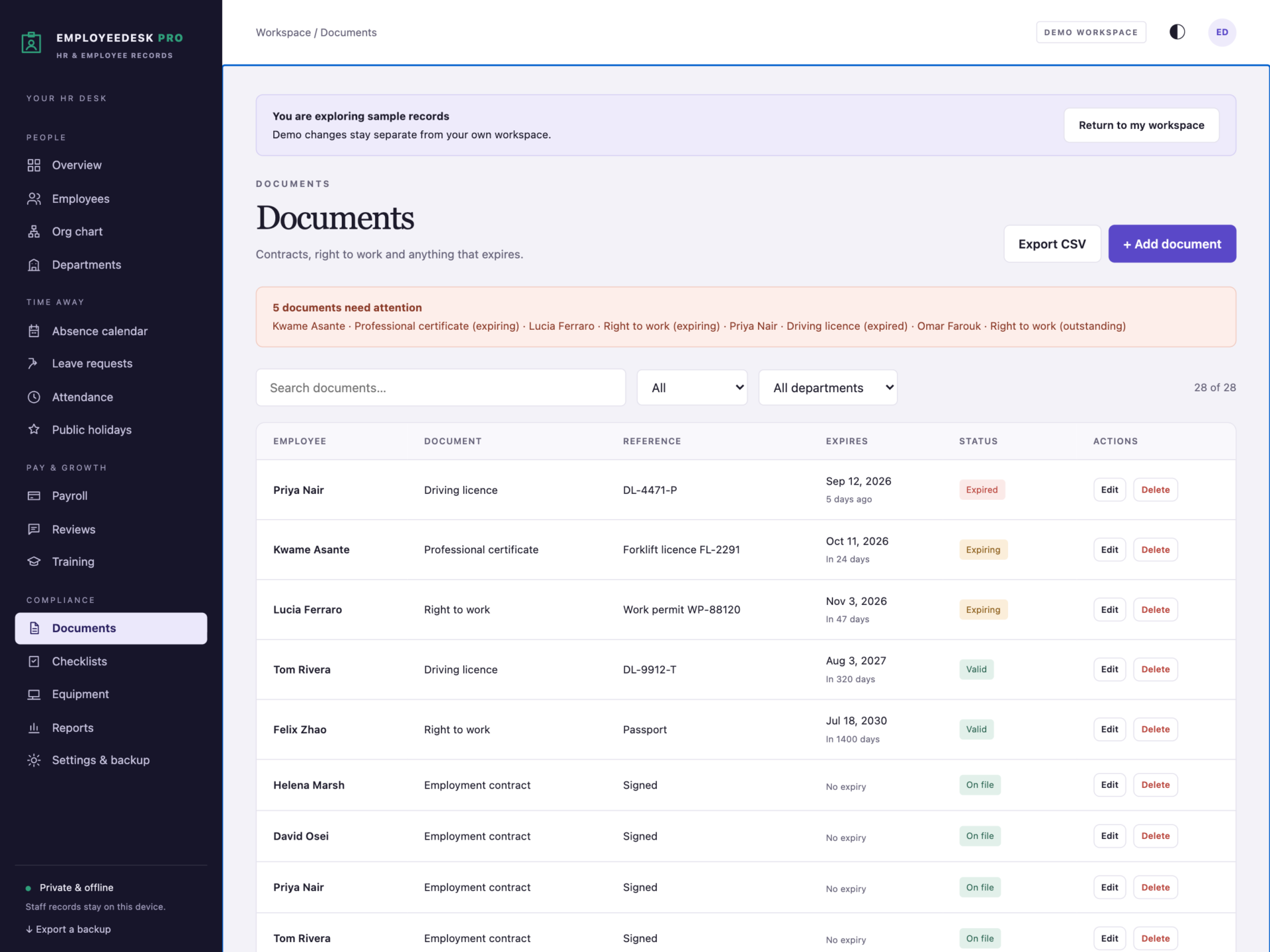
Task: Click the Expires column header
Action: click(847, 442)
